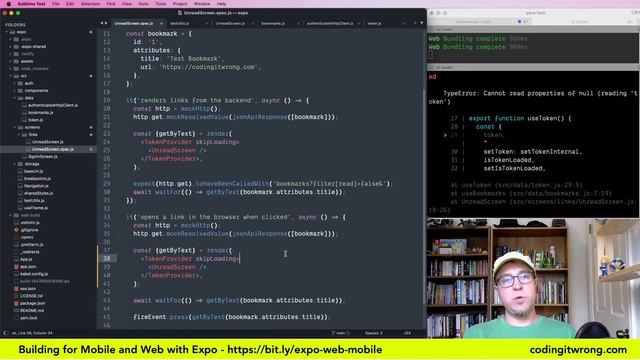
Task: Click the tab navigation arrows left of tabs
Action: pos(104,23)
